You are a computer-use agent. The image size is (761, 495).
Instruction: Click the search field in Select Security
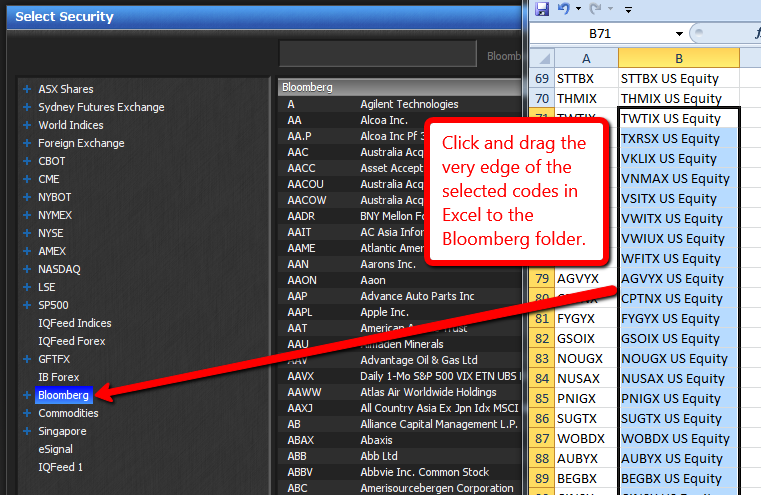378,53
